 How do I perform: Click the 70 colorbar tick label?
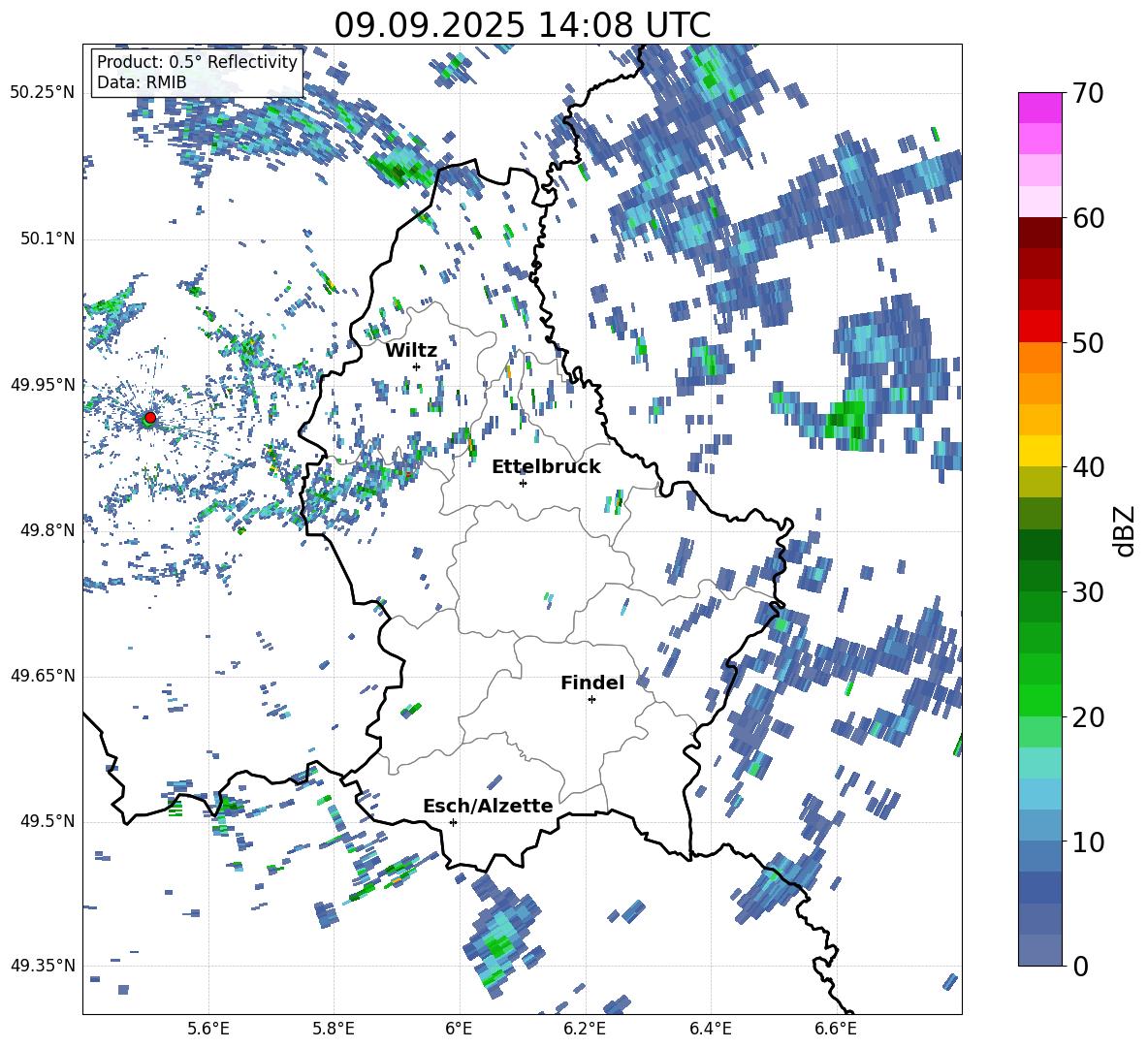(1087, 93)
